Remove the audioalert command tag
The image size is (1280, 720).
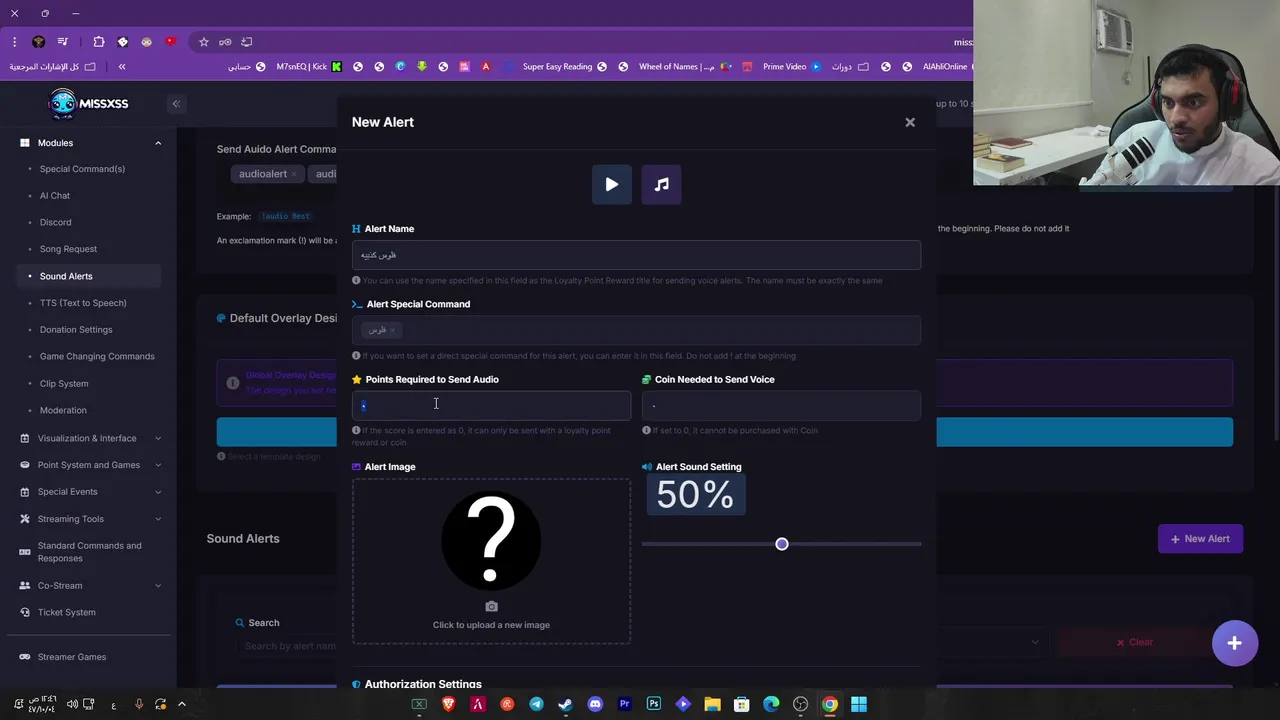click(x=293, y=174)
